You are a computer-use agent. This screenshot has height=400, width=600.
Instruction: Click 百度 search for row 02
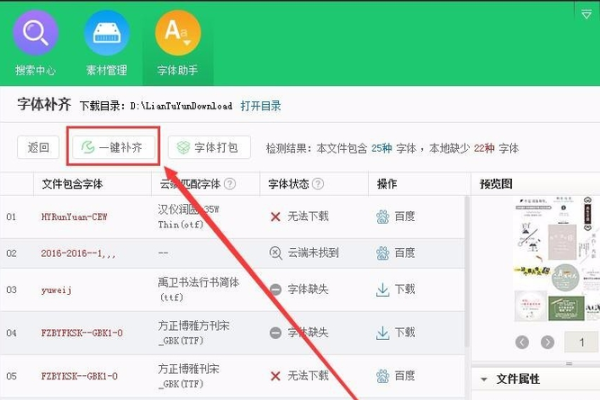click(x=396, y=253)
